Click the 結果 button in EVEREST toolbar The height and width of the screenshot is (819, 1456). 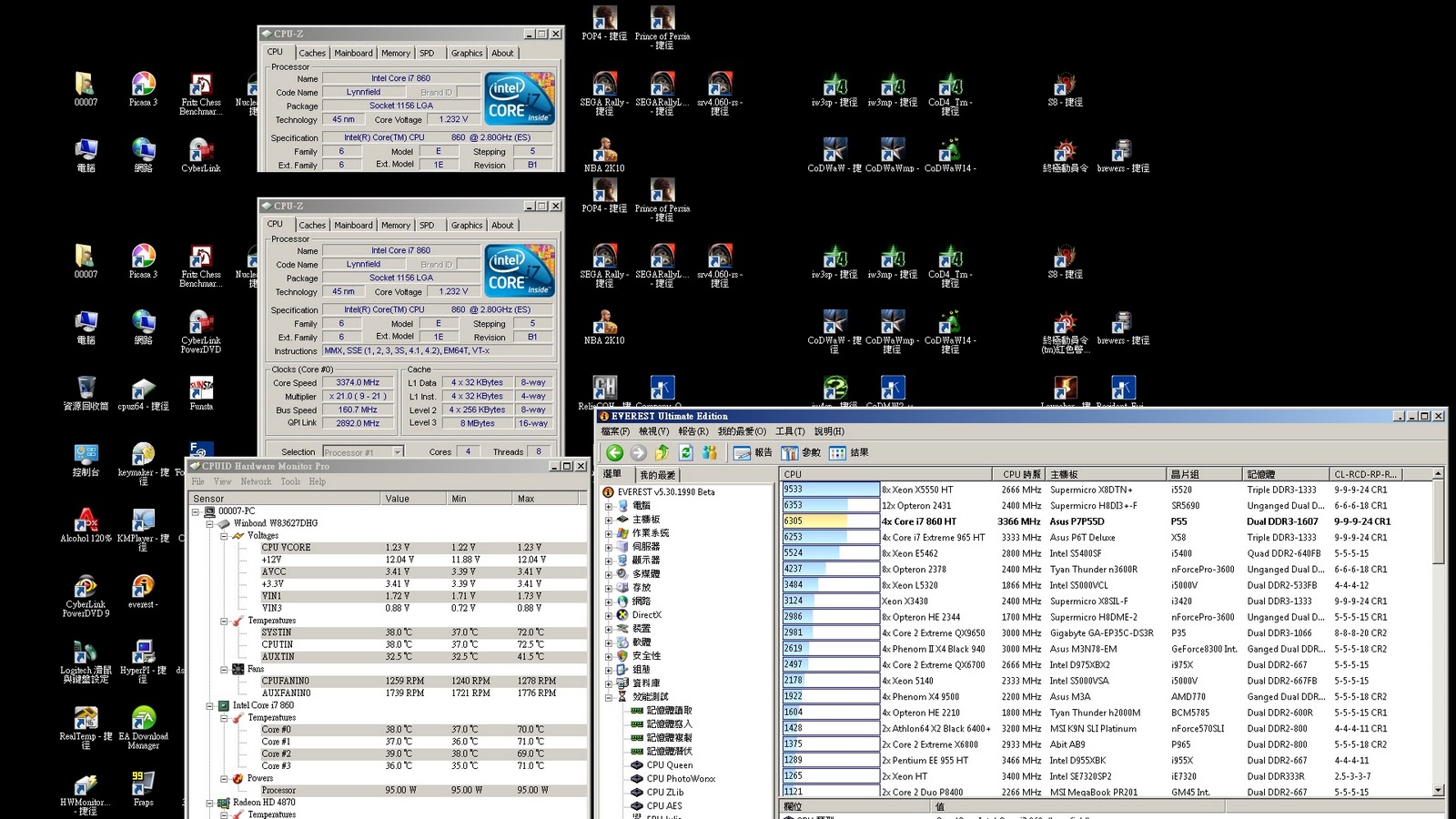pyautogui.click(x=849, y=452)
